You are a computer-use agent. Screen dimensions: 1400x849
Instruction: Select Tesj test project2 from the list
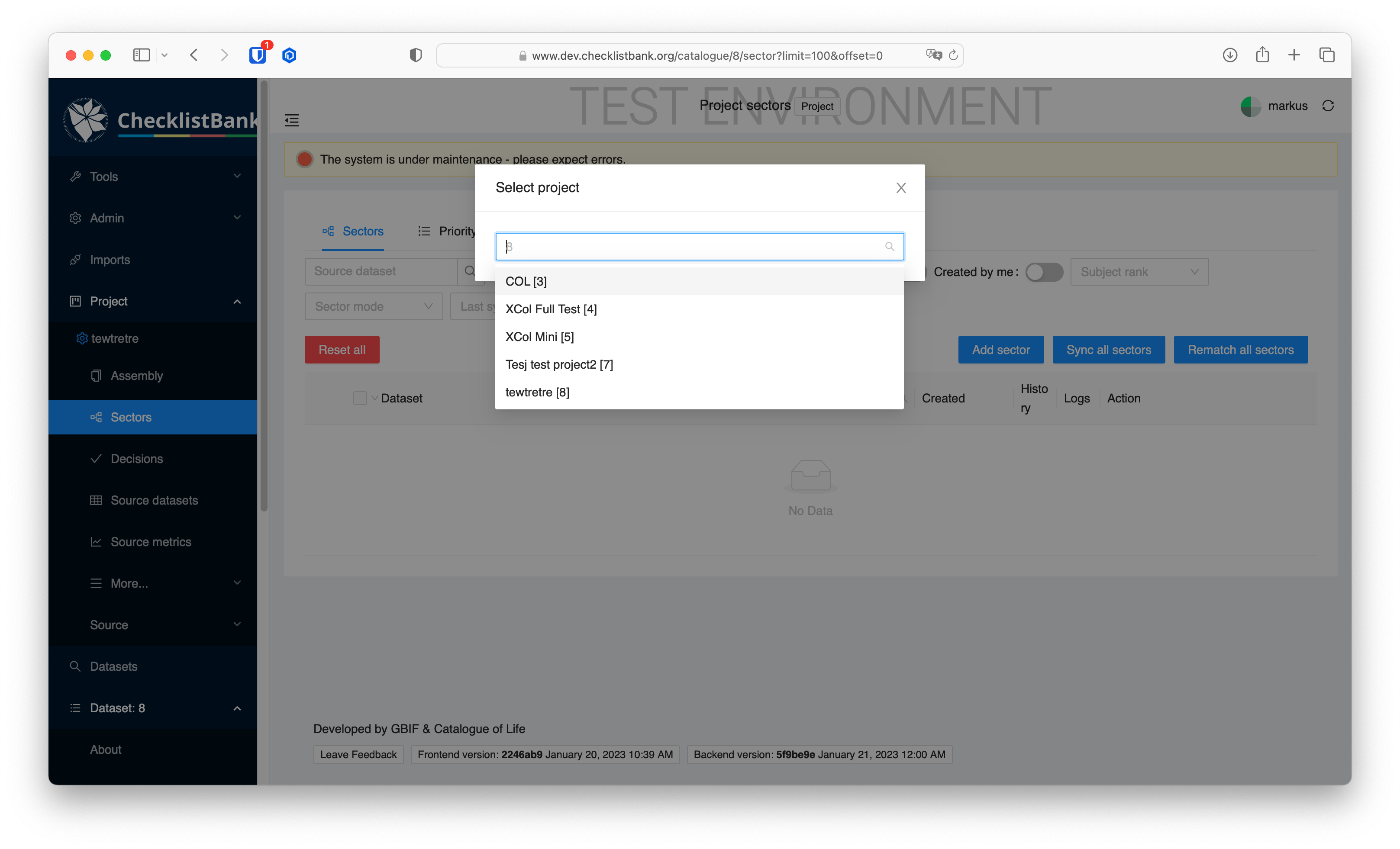pyautogui.click(x=558, y=364)
